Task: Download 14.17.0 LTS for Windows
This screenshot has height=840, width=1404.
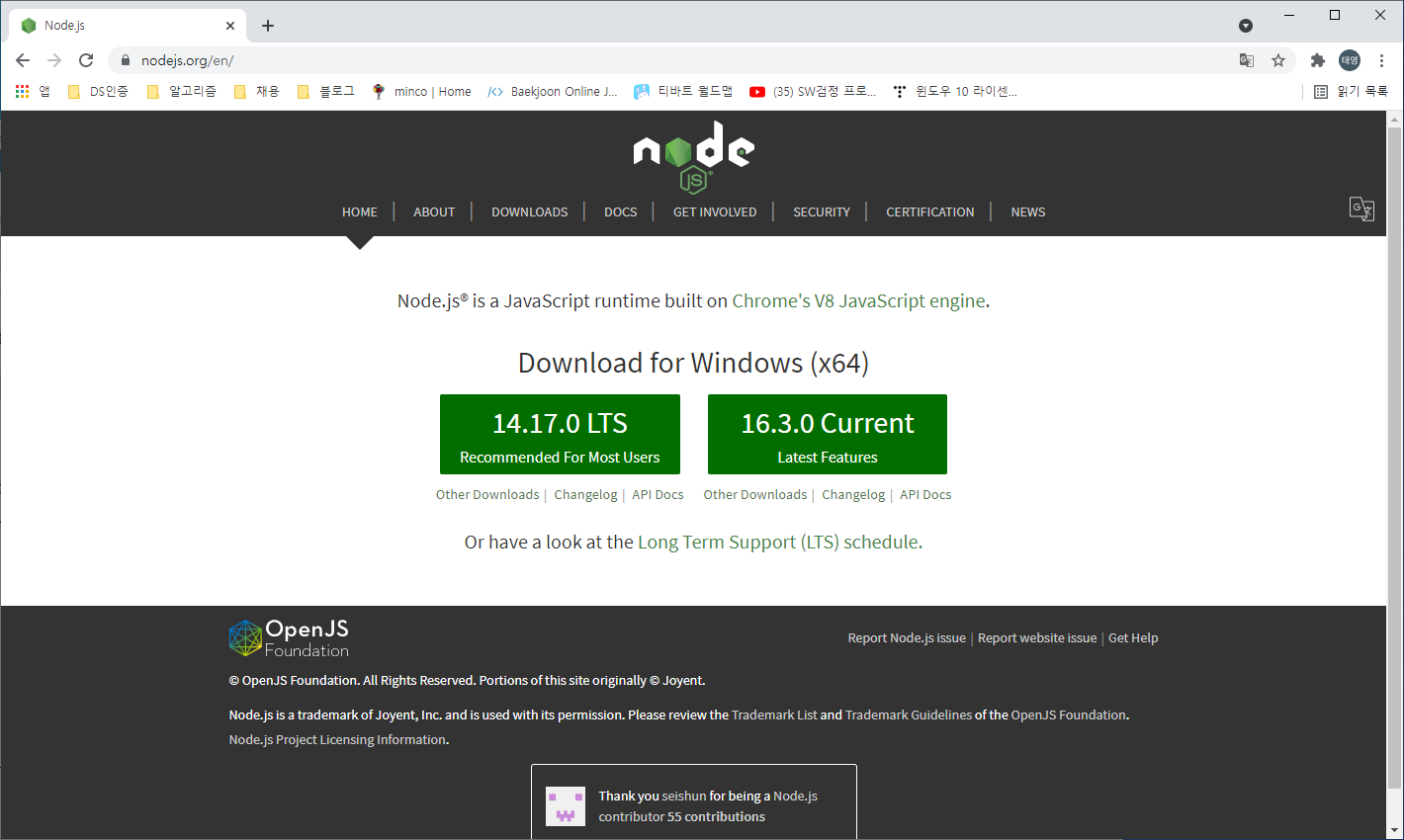Action: click(560, 434)
